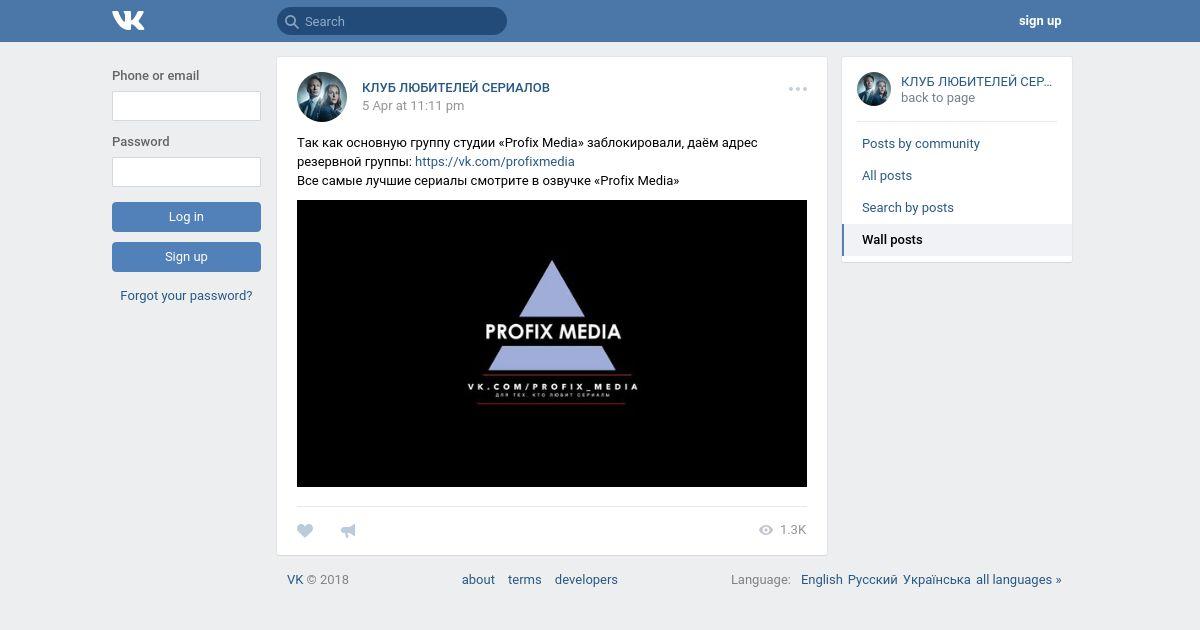This screenshot has width=1200, height=630.
Task: Click the Phone or email field
Action: coord(186,106)
